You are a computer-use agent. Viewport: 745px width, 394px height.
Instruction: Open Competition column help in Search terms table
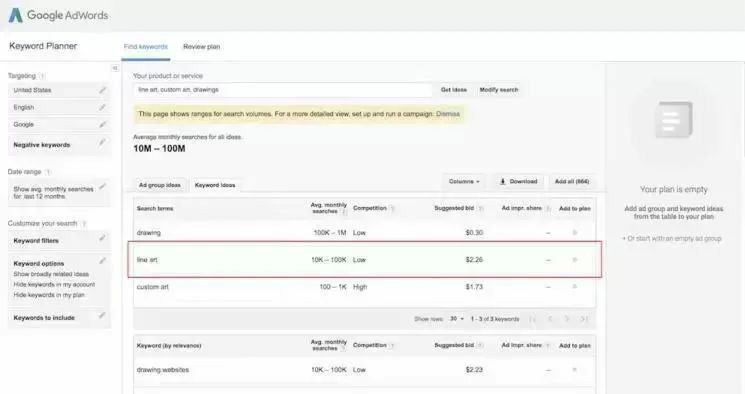392,209
